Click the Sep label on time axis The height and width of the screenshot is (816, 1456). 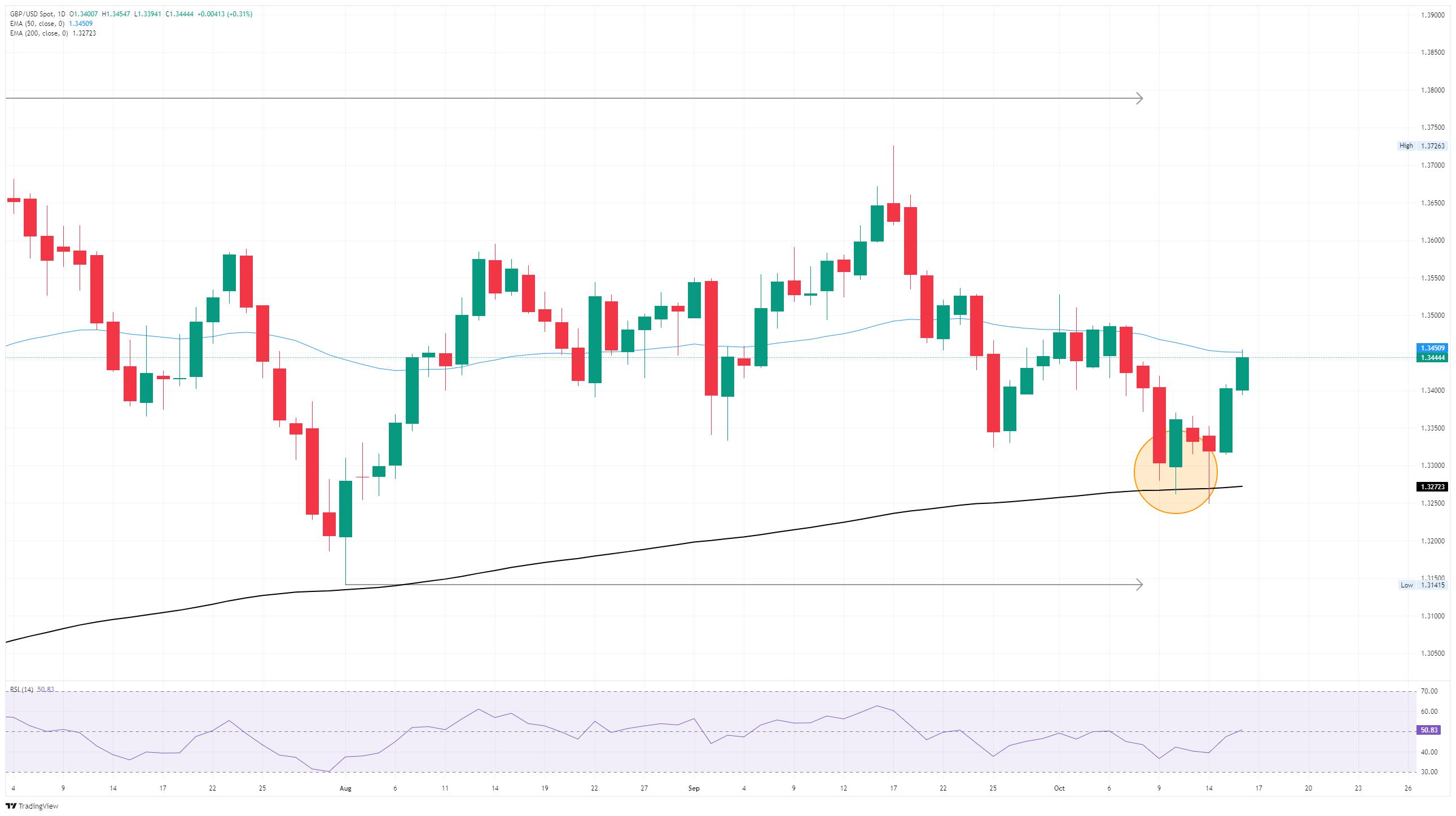click(x=694, y=788)
